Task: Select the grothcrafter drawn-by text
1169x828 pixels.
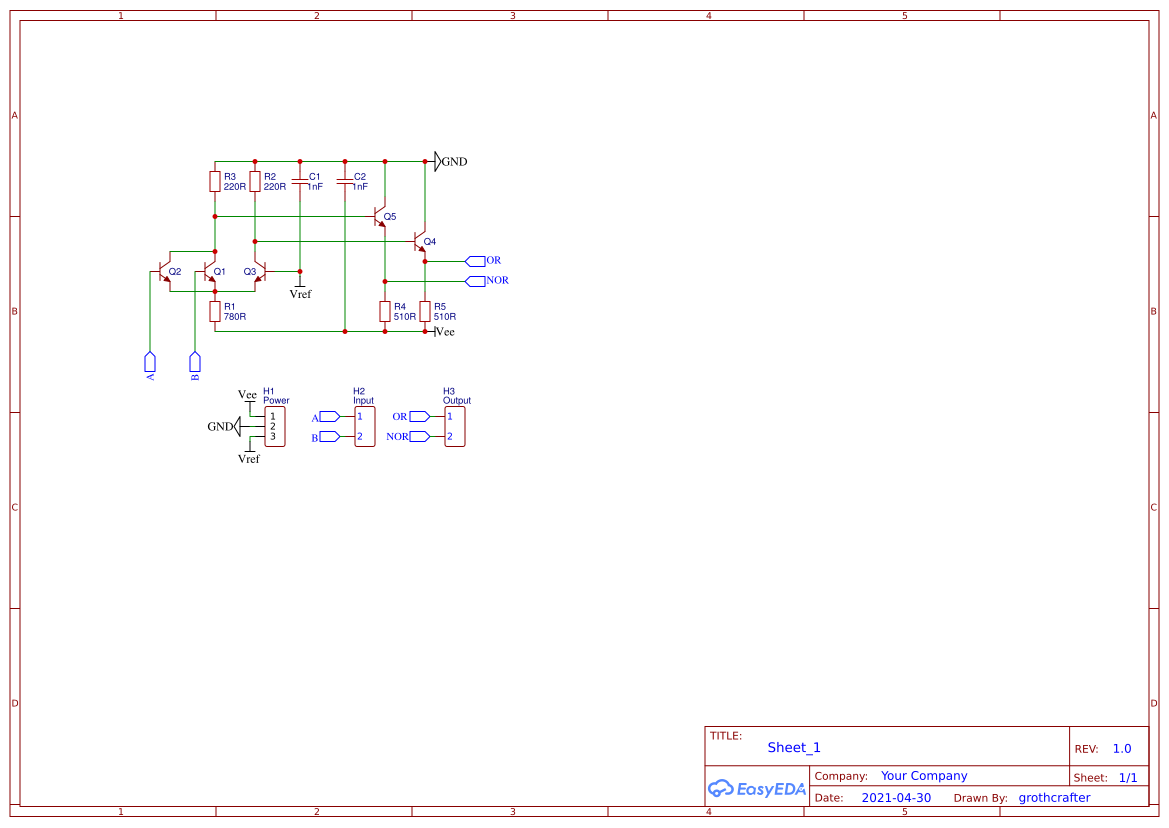Action: pos(1054,798)
